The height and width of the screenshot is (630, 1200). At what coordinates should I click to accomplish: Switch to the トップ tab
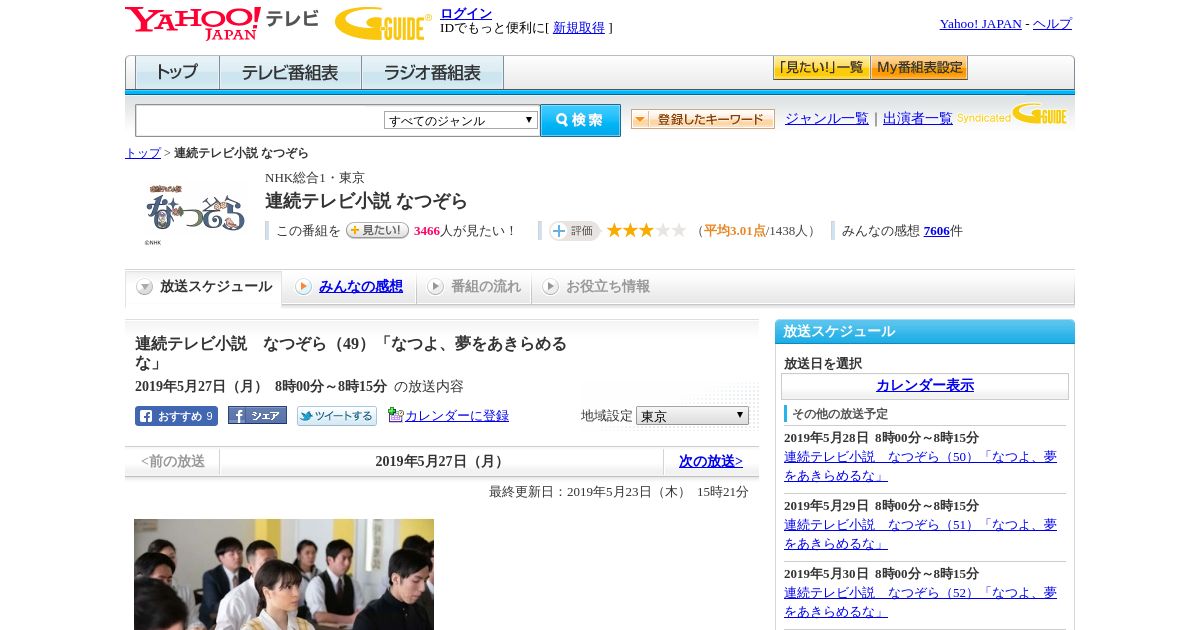[x=177, y=73]
